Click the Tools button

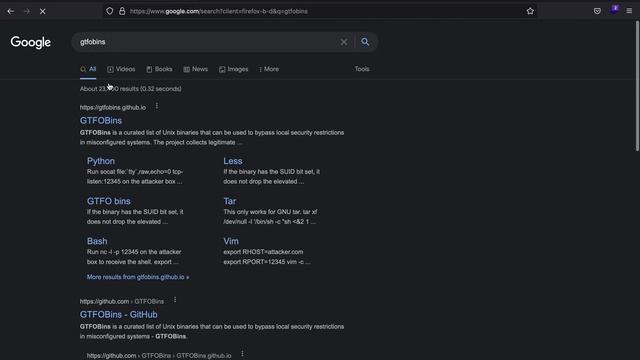click(x=362, y=69)
